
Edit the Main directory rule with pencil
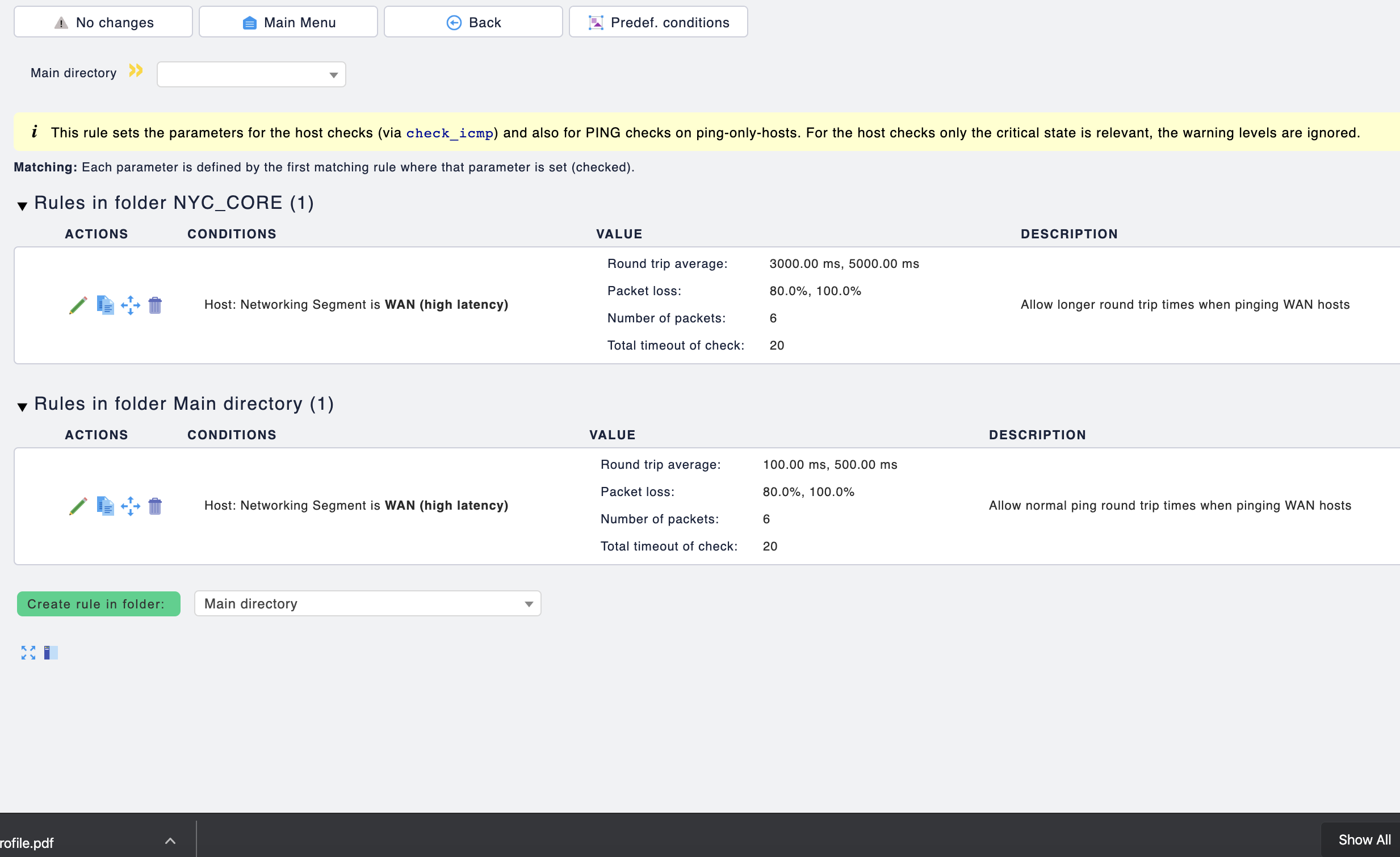coord(78,506)
